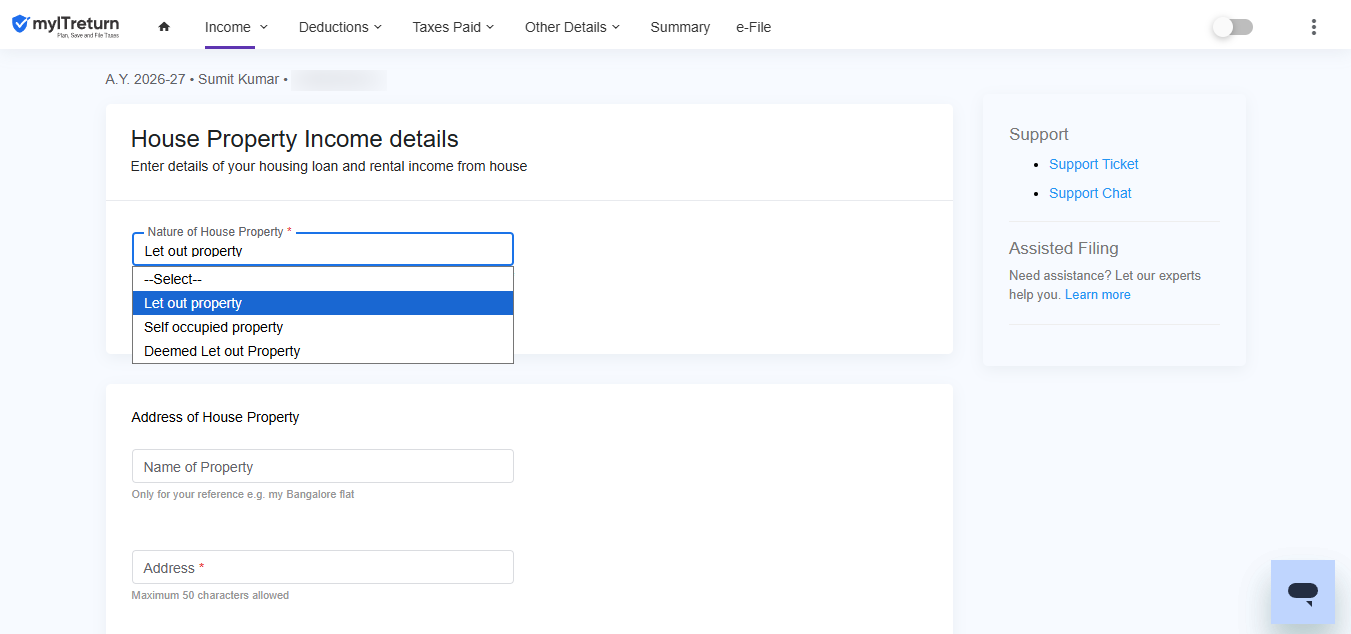1351x634 pixels.
Task: Focus the Name of Property field
Action: [323, 466]
